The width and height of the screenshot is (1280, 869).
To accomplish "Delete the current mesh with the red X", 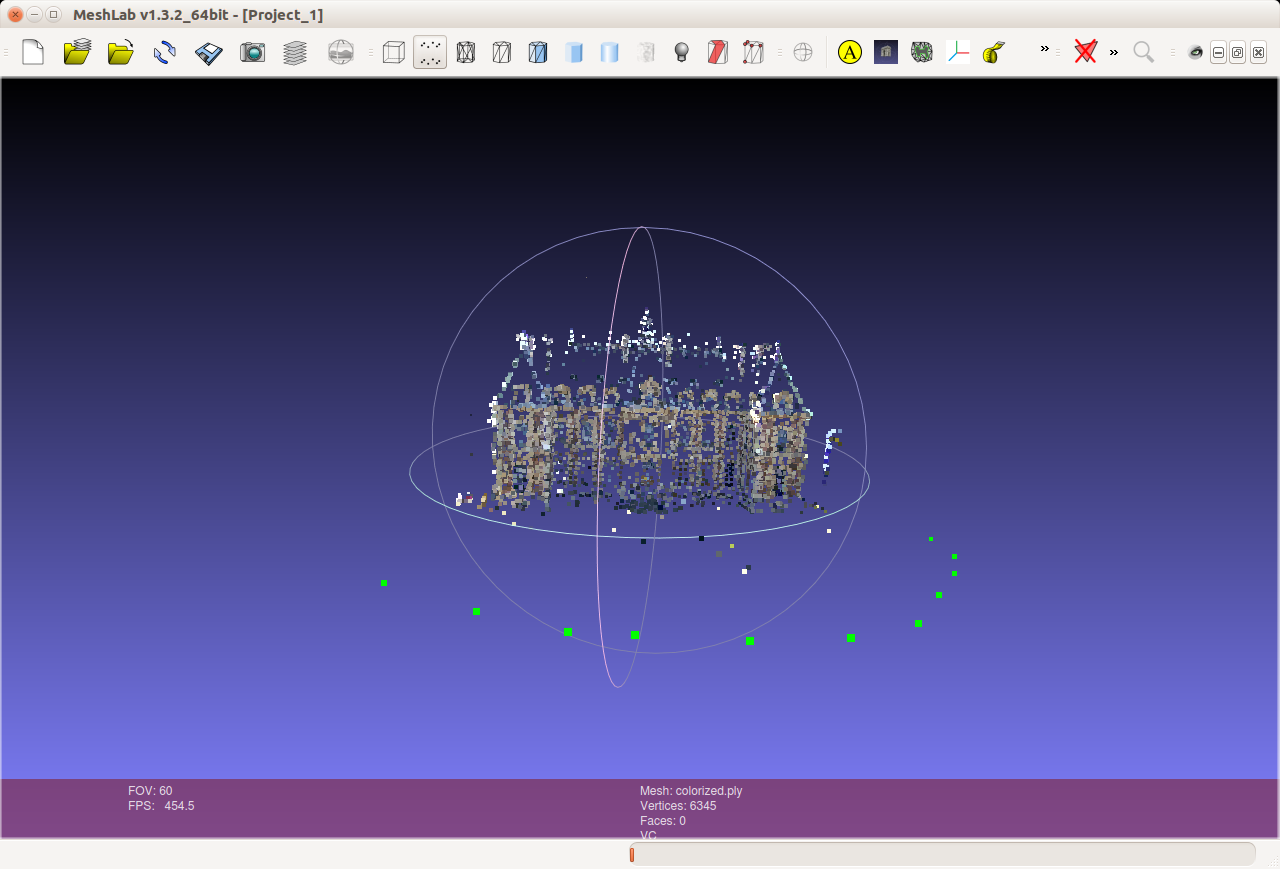I will pos(1085,52).
